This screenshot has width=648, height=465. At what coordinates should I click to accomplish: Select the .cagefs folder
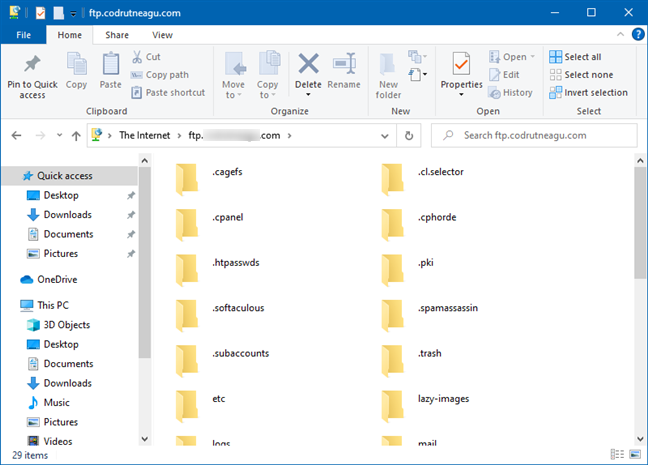pos(209,177)
